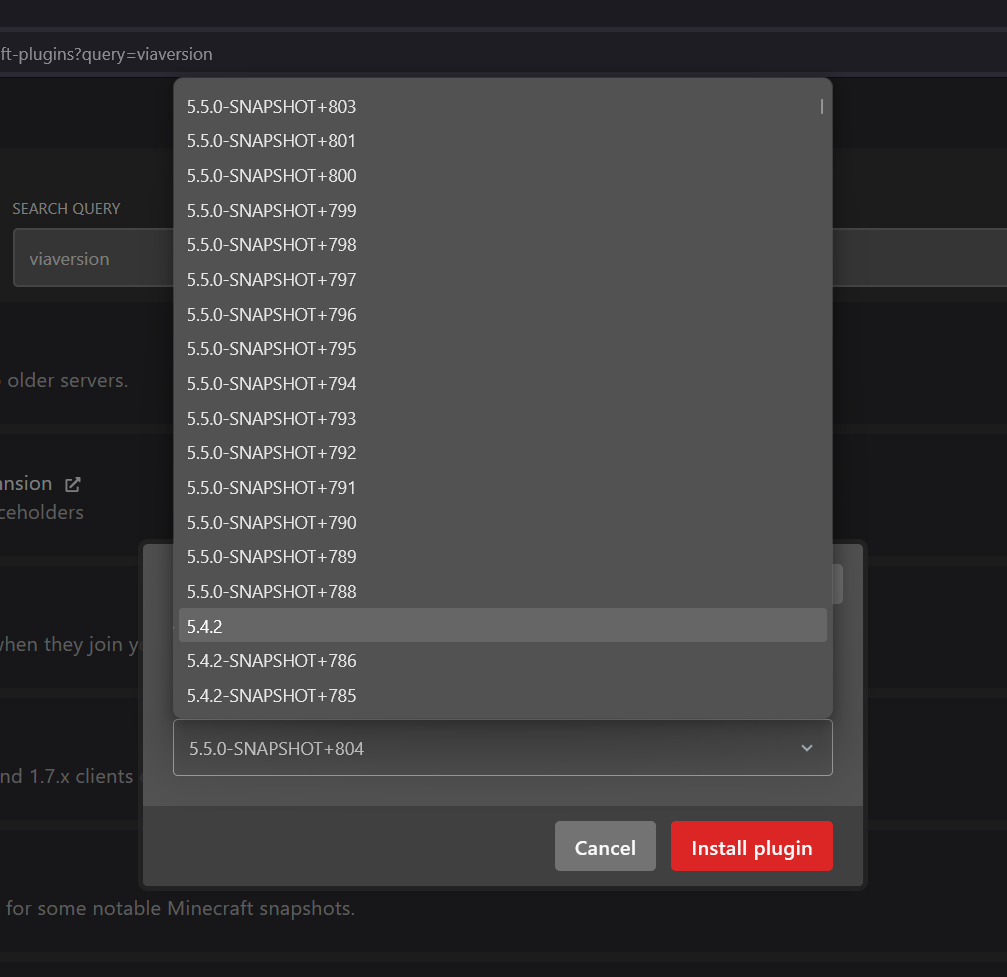1007x977 pixels.
Task: Collapse the version dropdown showing 5.5.0-SNAPSHOT+804
Action: (502, 748)
